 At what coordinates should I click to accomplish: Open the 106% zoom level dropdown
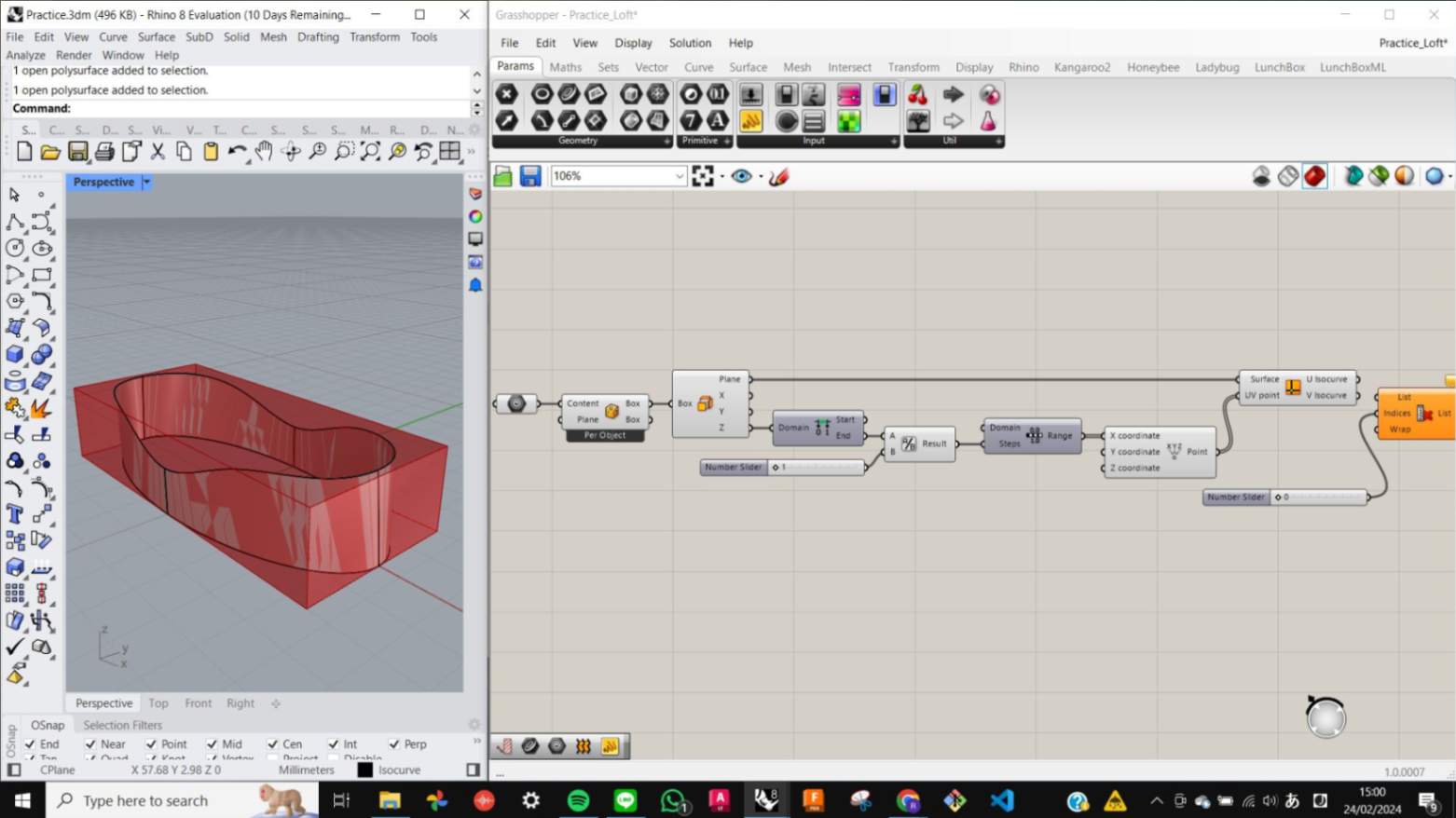coord(680,176)
